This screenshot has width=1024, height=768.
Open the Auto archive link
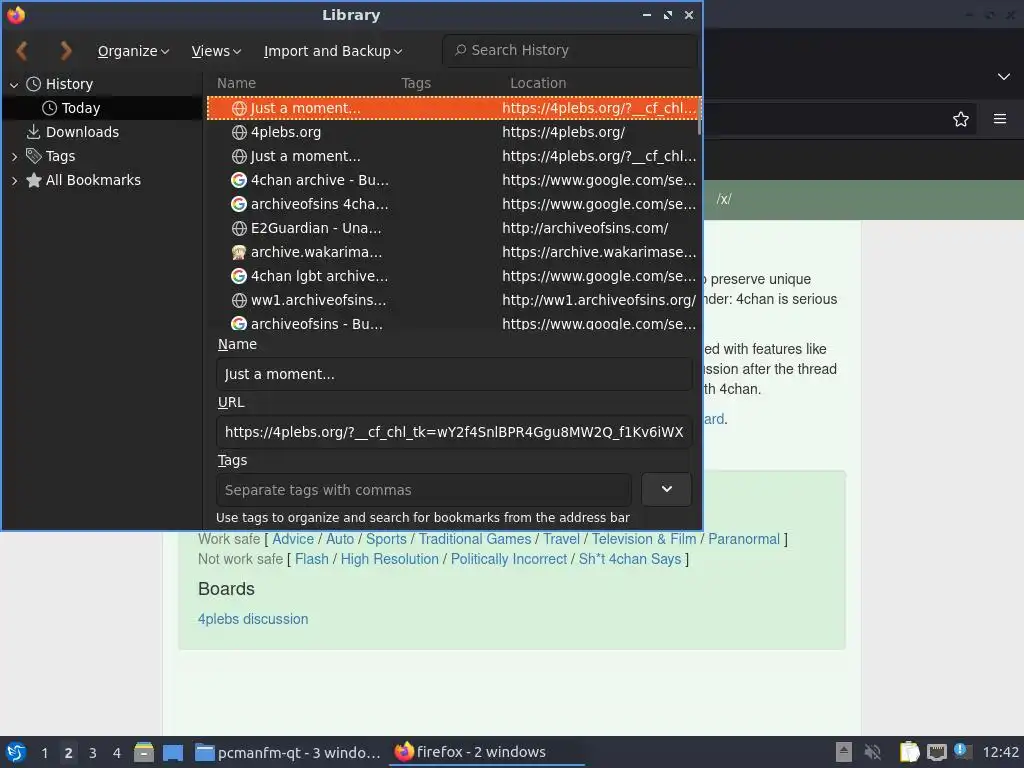(x=340, y=539)
